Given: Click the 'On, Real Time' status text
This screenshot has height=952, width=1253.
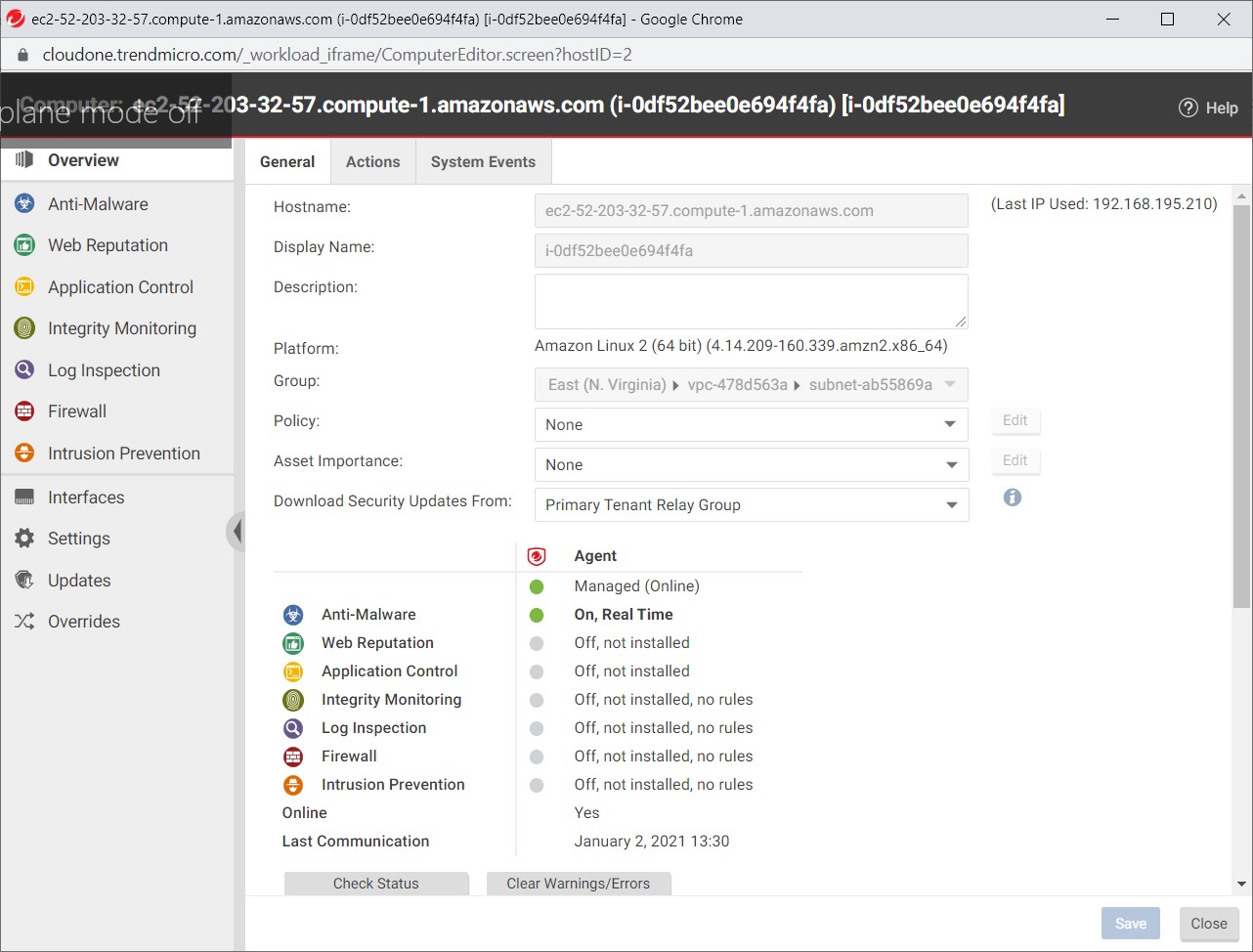Looking at the screenshot, I should click(624, 615).
